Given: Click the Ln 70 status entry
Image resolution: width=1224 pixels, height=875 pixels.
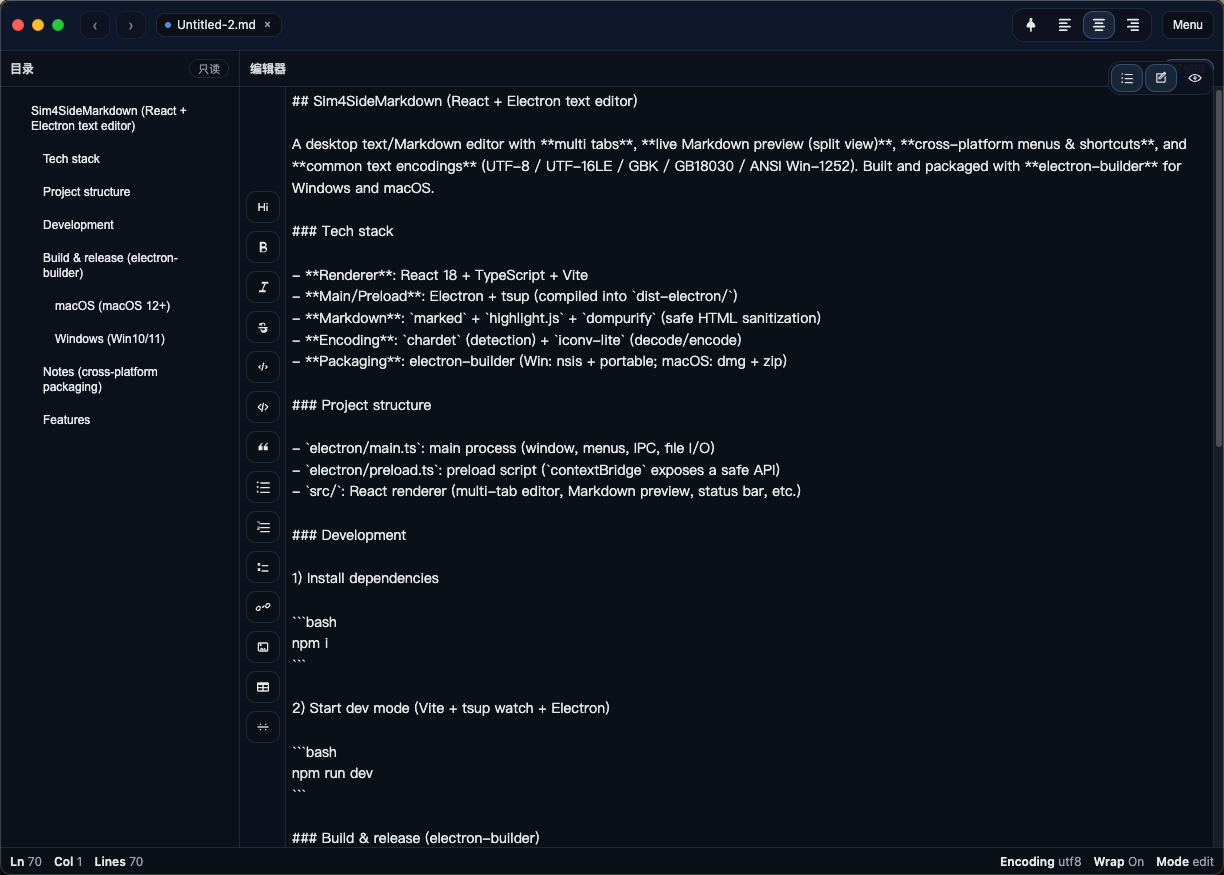Looking at the screenshot, I should (x=26, y=862).
